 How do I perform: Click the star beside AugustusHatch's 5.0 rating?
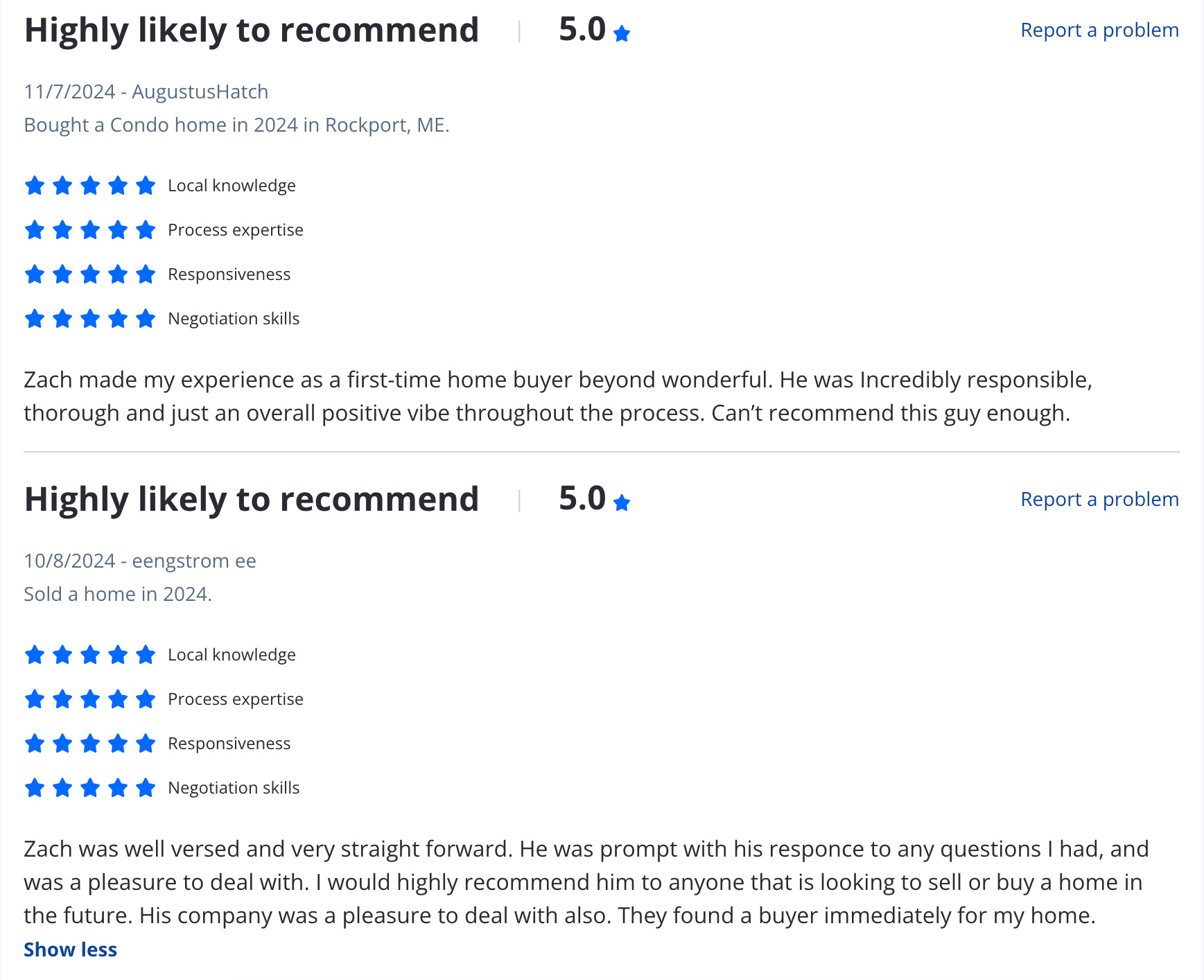pyautogui.click(x=622, y=33)
